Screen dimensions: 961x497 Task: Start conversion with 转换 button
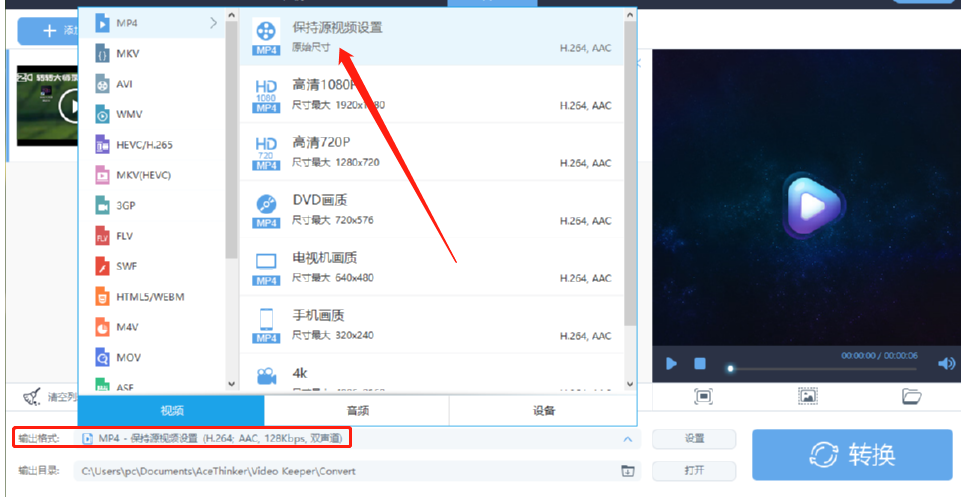pyautogui.click(x=853, y=455)
